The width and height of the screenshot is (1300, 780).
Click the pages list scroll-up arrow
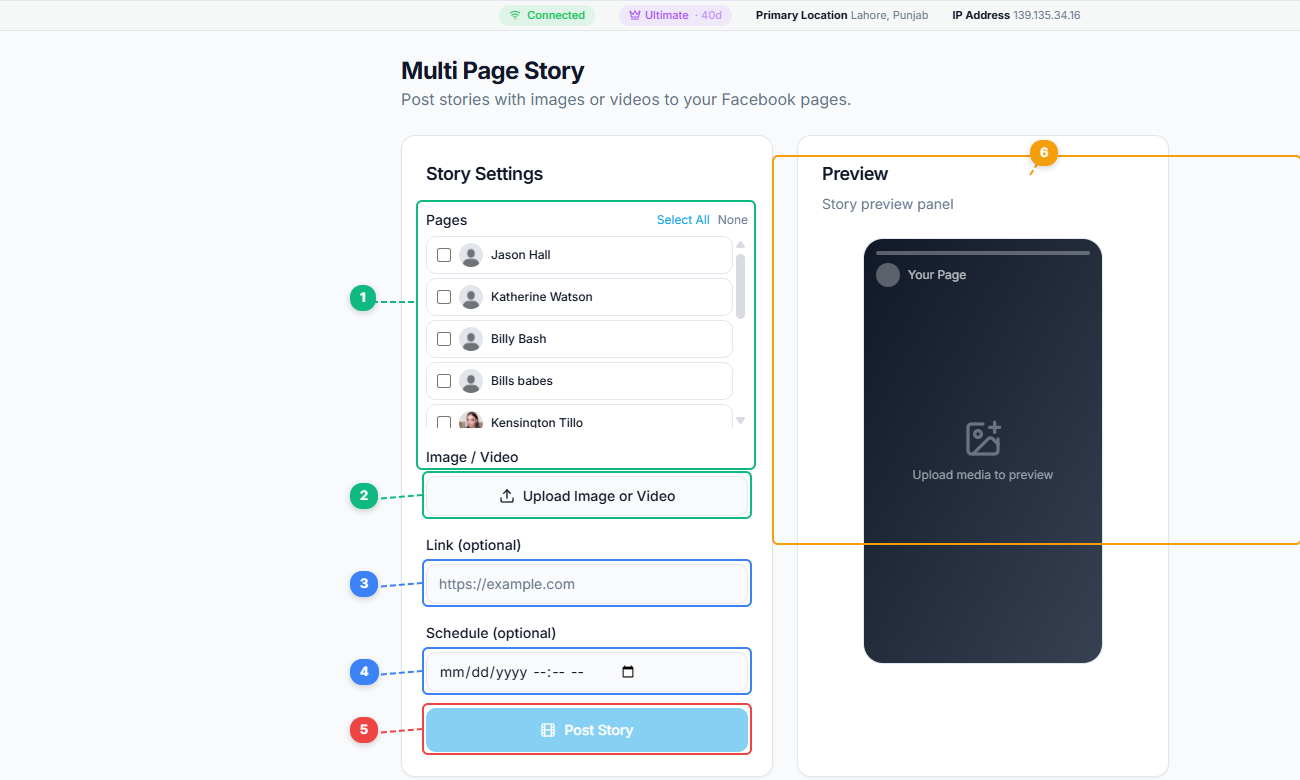pos(740,245)
